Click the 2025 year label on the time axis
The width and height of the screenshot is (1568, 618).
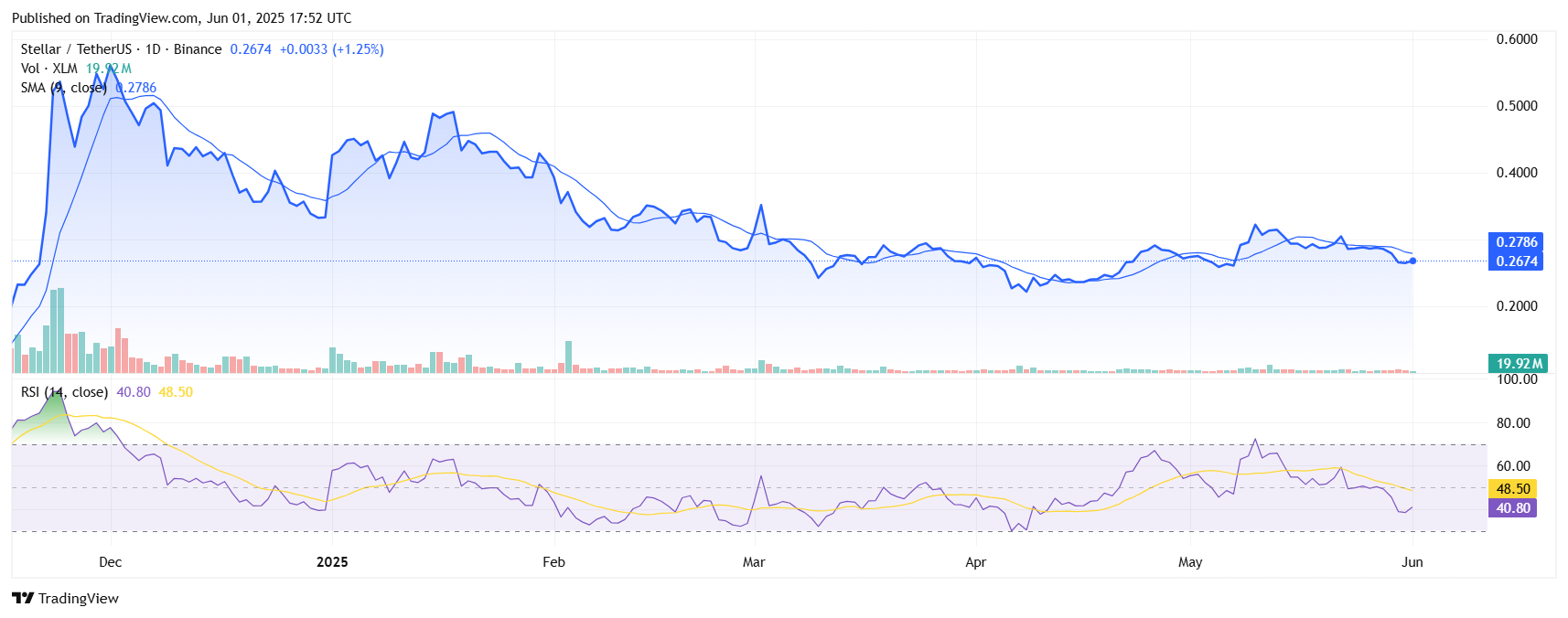point(332,562)
